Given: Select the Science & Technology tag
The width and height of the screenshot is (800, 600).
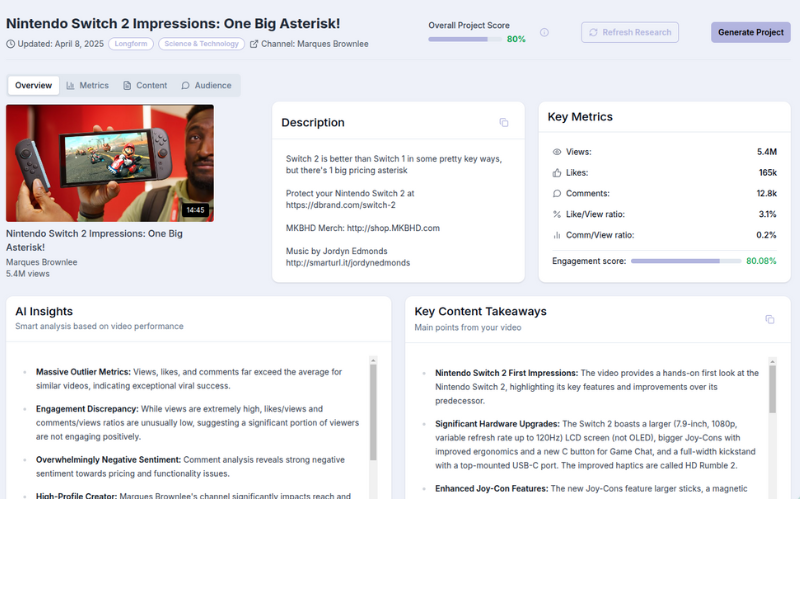Looking at the screenshot, I should click(202, 44).
